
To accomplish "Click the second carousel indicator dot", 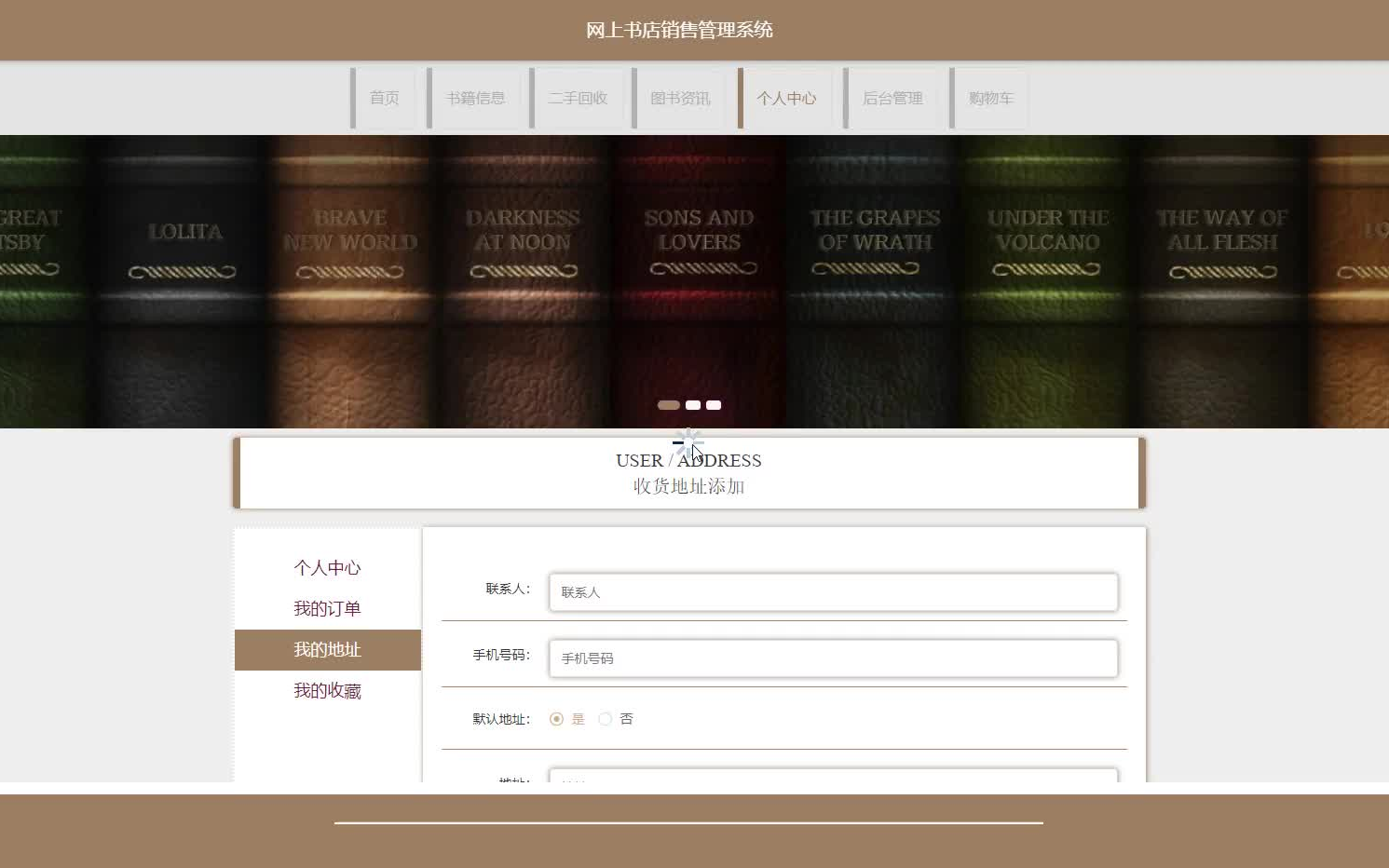I will pyautogui.click(x=692, y=405).
